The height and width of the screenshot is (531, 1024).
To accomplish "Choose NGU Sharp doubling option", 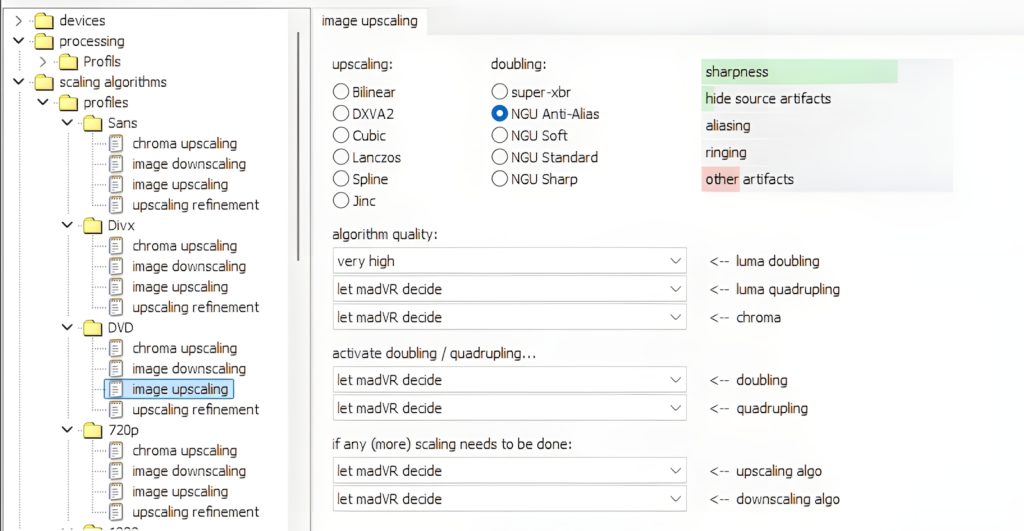I will click(x=500, y=179).
